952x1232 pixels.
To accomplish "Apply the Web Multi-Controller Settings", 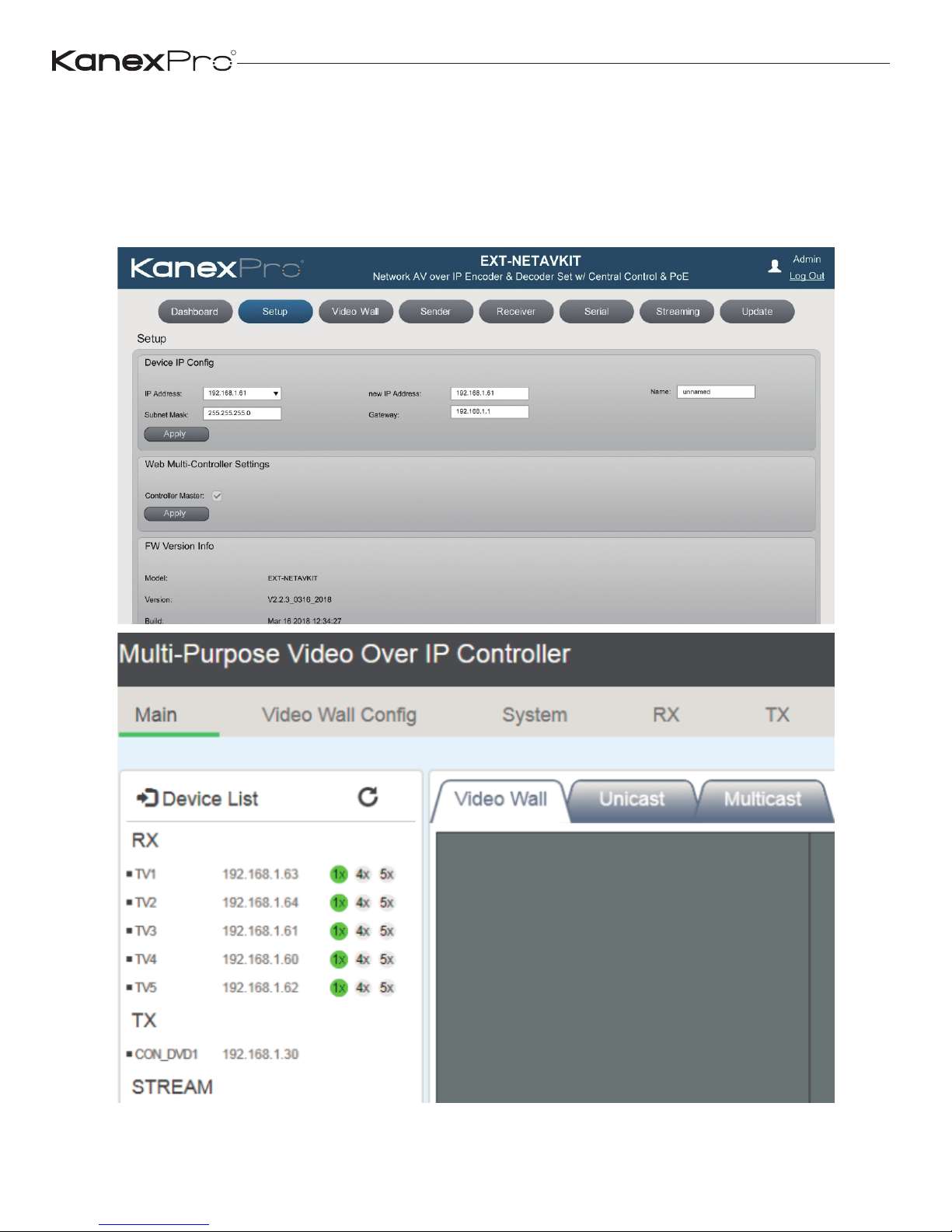I will [176, 514].
